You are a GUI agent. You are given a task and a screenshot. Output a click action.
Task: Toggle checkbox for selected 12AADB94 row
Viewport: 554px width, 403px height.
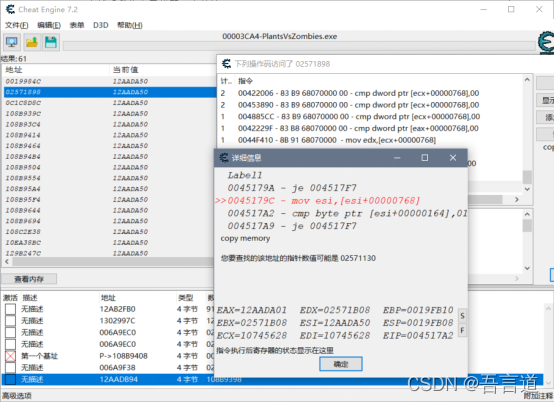click(x=10, y=379)
